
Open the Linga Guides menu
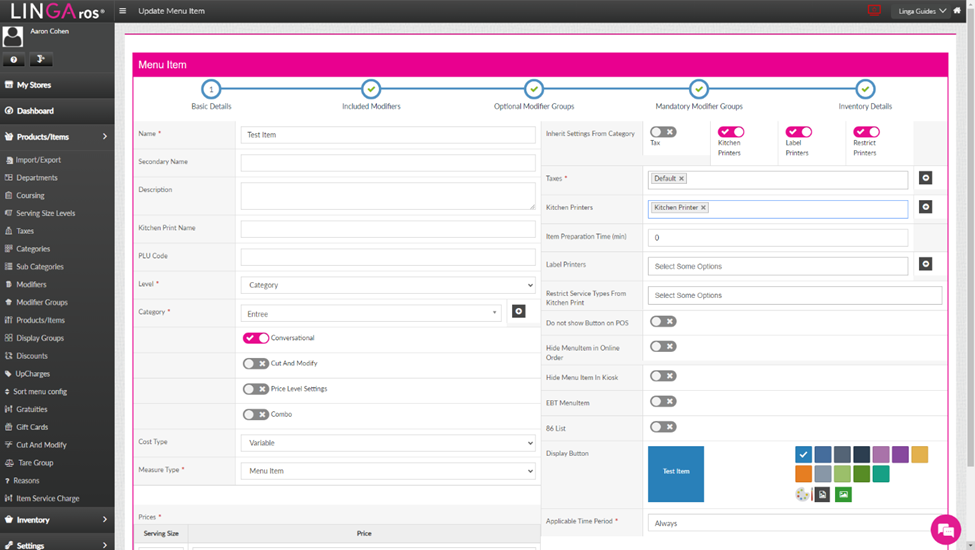(x=922, y=11)
